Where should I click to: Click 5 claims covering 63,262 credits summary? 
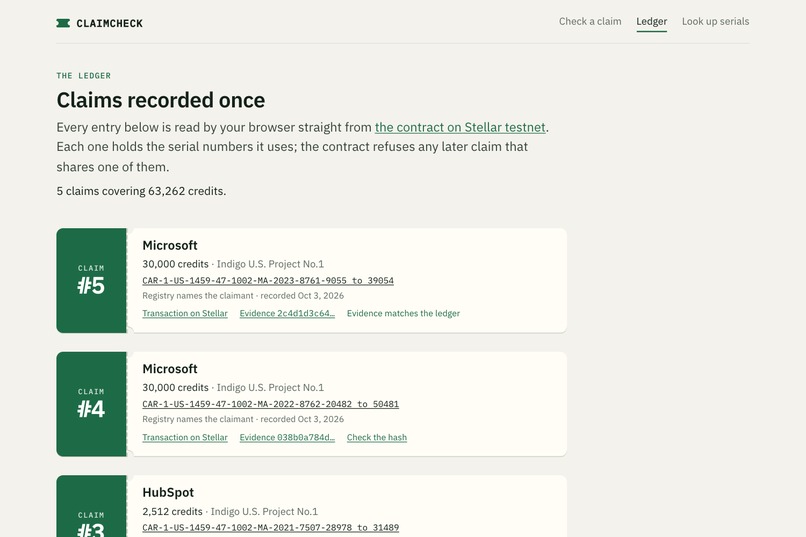(x=141, y=191)
